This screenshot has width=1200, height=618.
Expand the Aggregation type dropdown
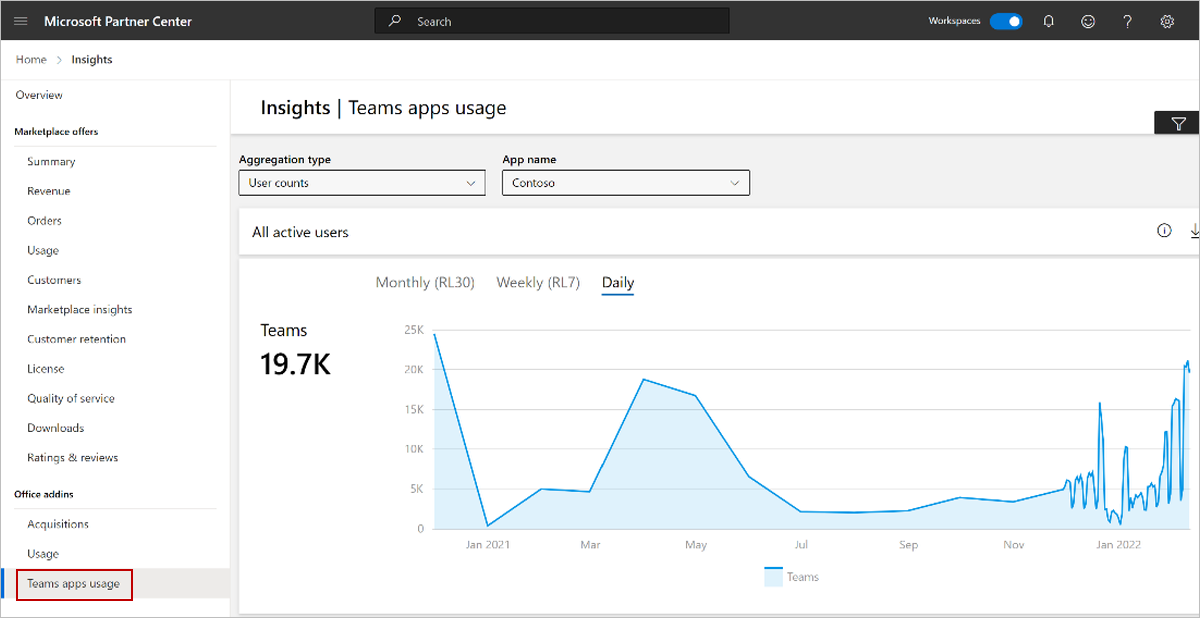click(x=361, y=183)
